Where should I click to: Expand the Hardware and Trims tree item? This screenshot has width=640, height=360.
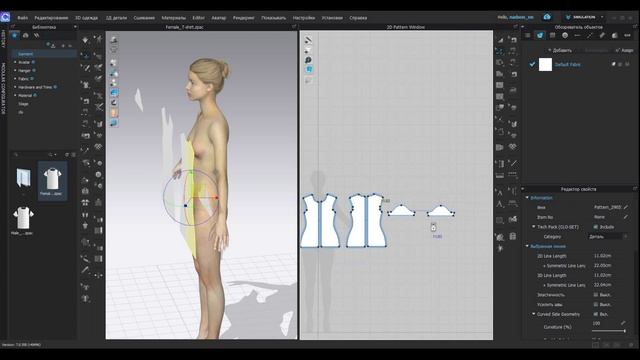[x=16, y=87]
